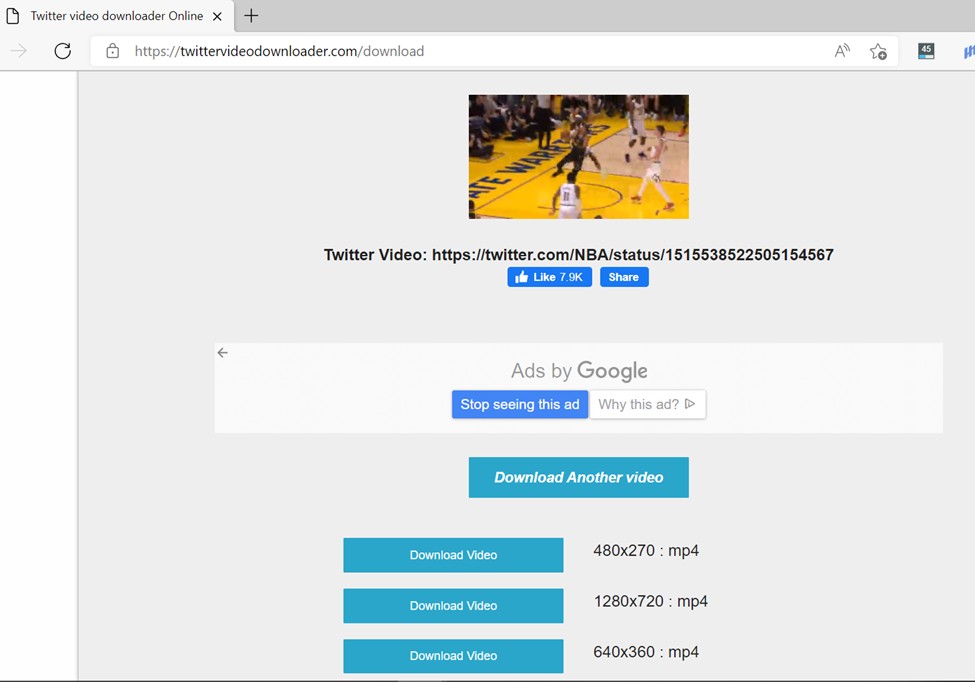Select the Twitter video downloader Online tab

(x=117, y=16)
